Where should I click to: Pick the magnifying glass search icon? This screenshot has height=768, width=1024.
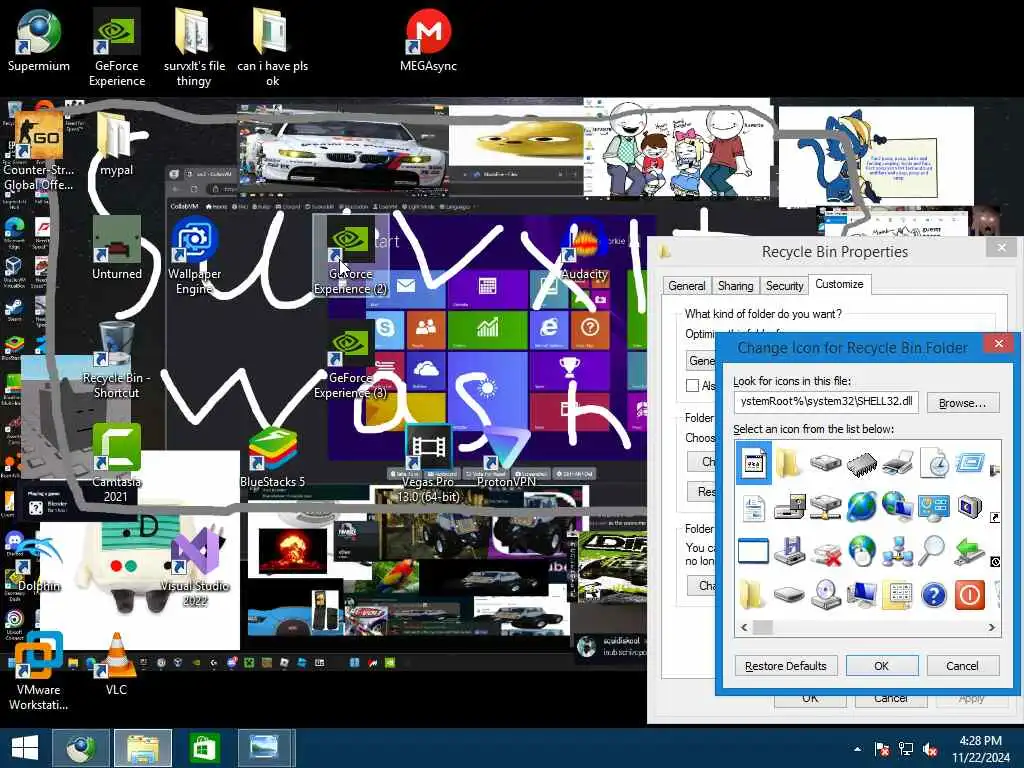coord(933,550)
